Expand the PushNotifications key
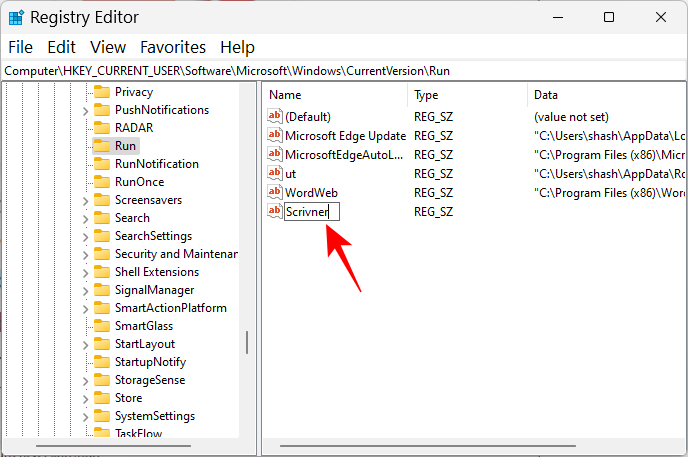The width and height of the screenshot is (688, 457). coord(85,110)
